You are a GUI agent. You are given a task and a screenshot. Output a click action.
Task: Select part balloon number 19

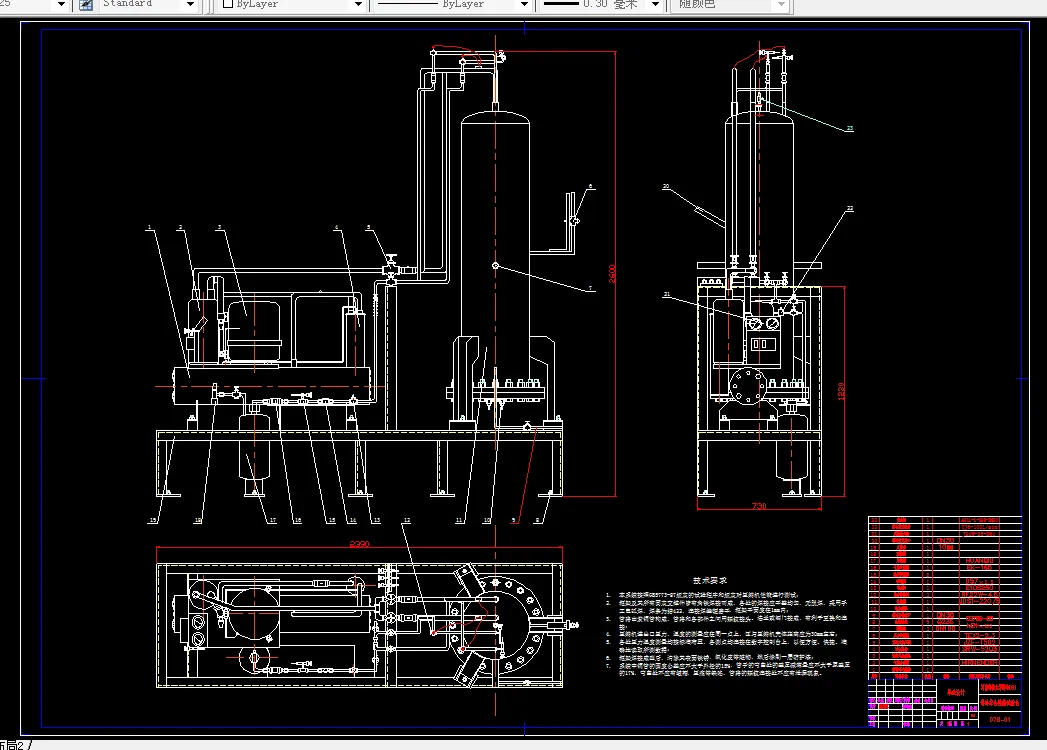[153, 520]
